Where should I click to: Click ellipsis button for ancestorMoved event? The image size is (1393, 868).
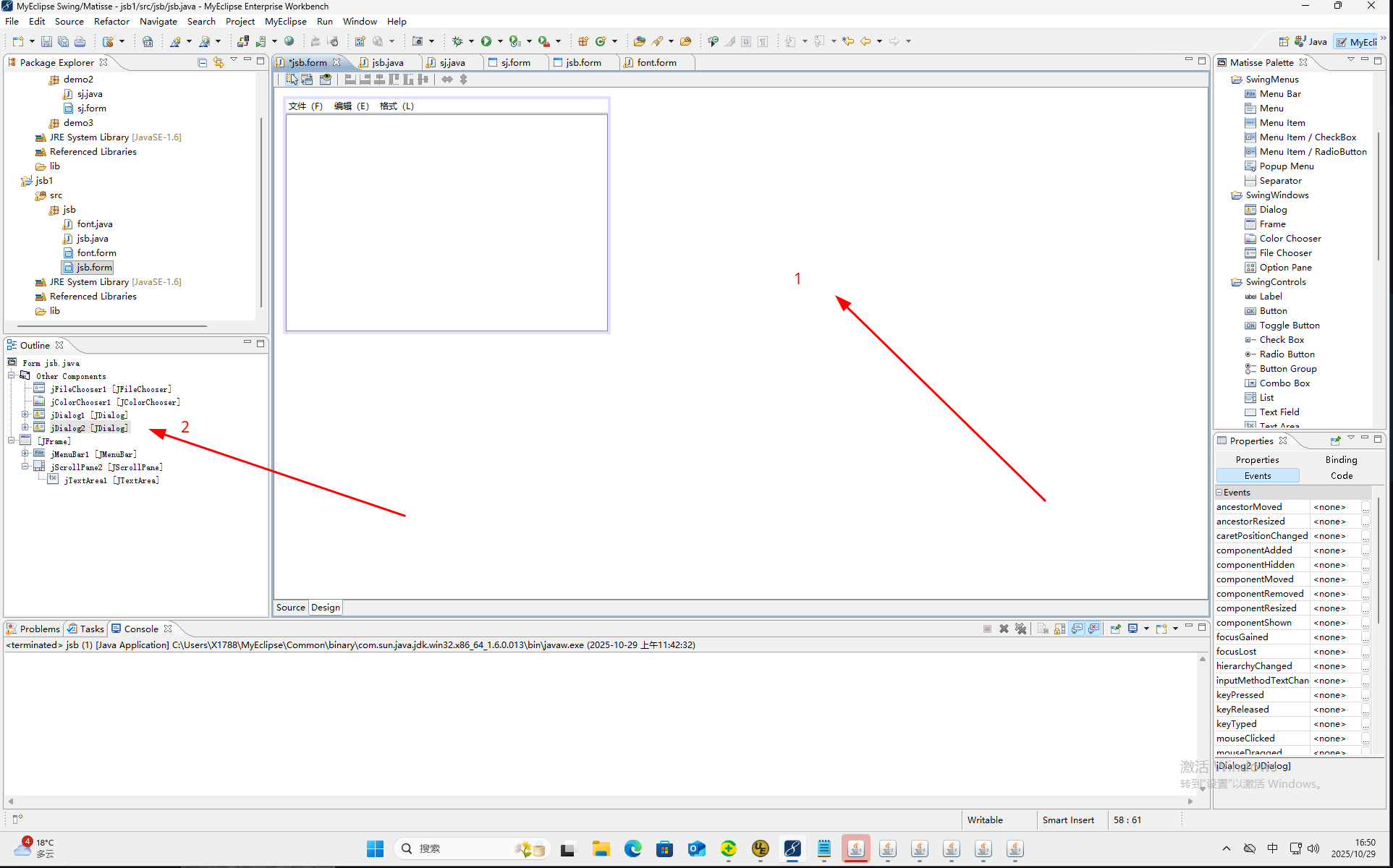1366,507
